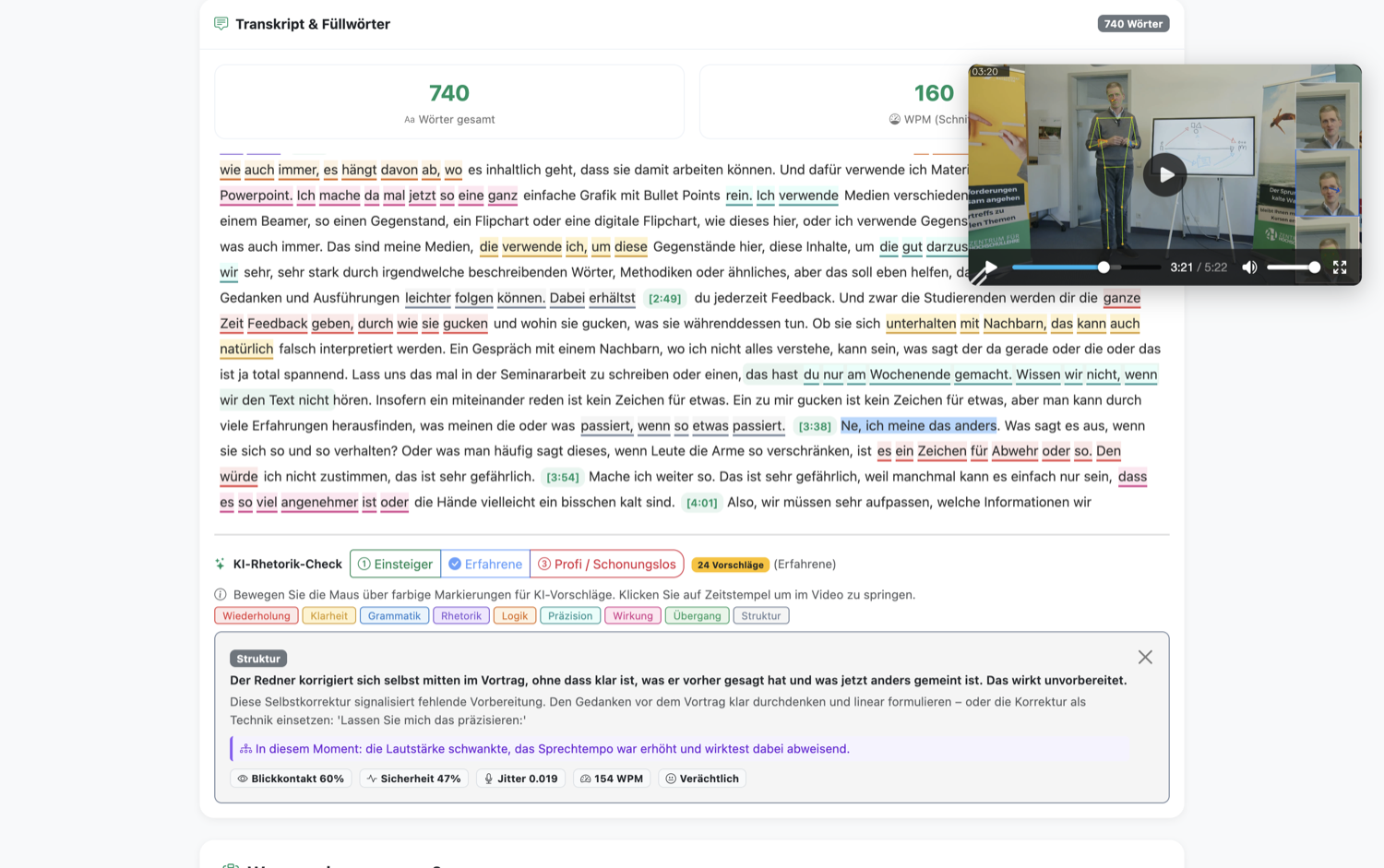Click the volume slider knob
Screen dimensions: 1384x868
[x=1314, y=268]
